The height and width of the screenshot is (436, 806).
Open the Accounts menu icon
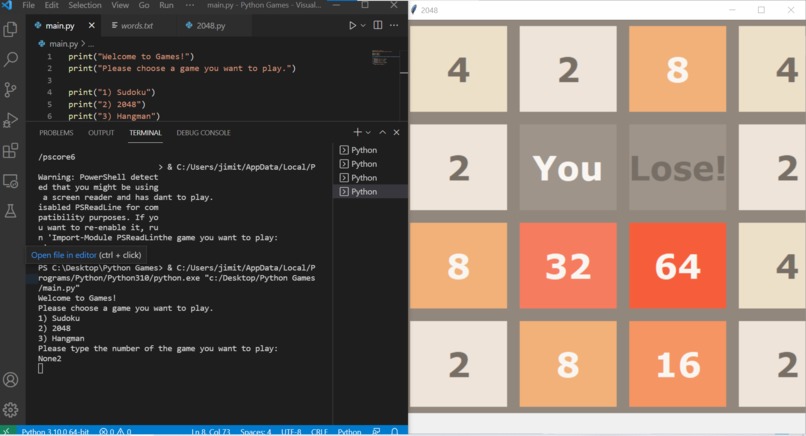tap(10, 379)
